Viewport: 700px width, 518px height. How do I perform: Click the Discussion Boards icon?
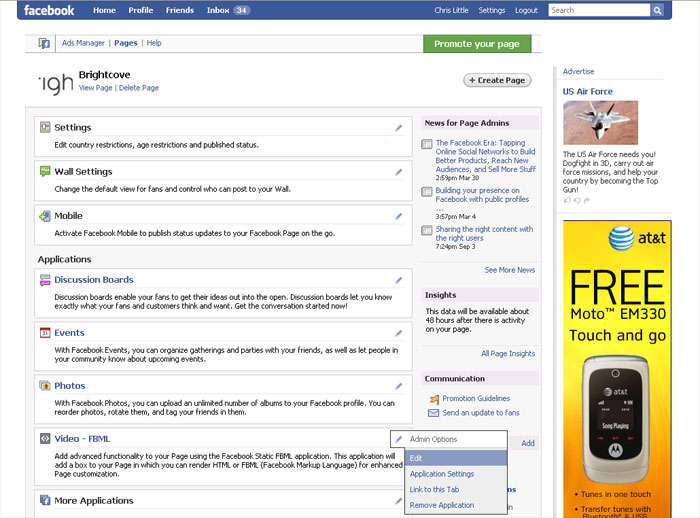pyautogui.click(x=45, y=280)
